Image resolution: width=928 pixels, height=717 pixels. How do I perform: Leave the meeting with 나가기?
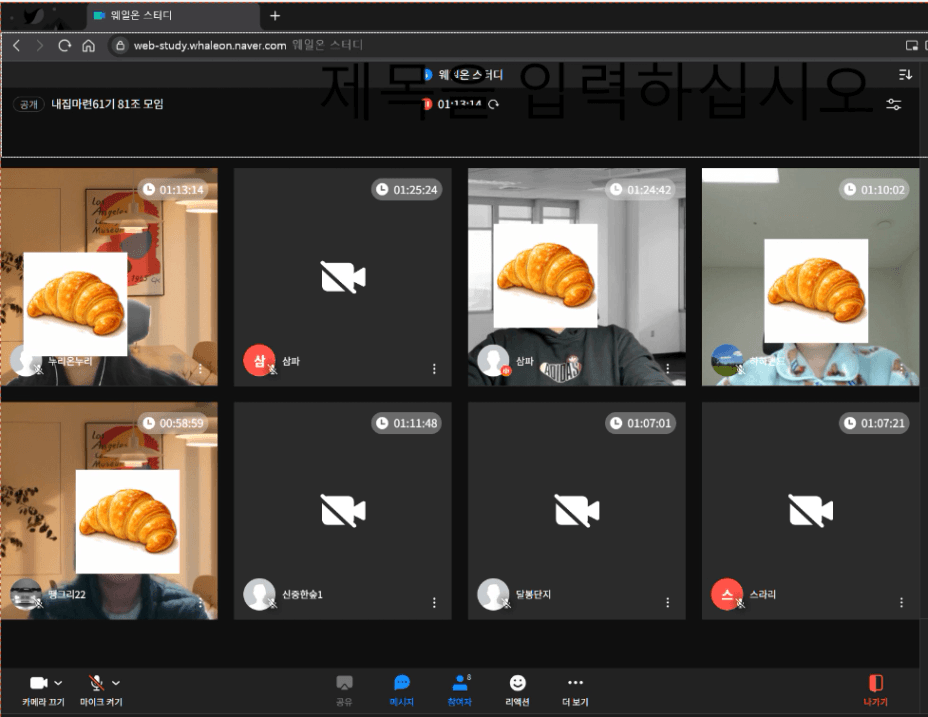pyautogui.click(x=875, y=688)
